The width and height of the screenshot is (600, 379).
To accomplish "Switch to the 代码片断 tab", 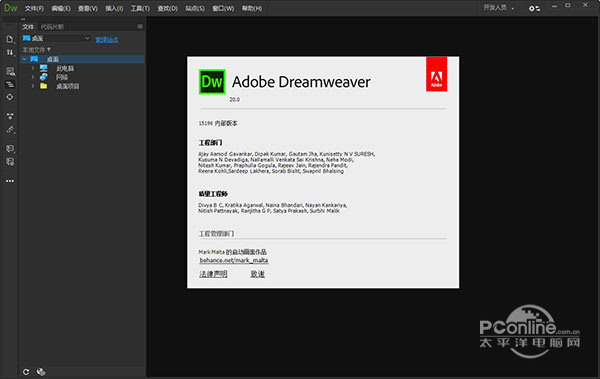I will pyautogui.click(x=52, y=27).
